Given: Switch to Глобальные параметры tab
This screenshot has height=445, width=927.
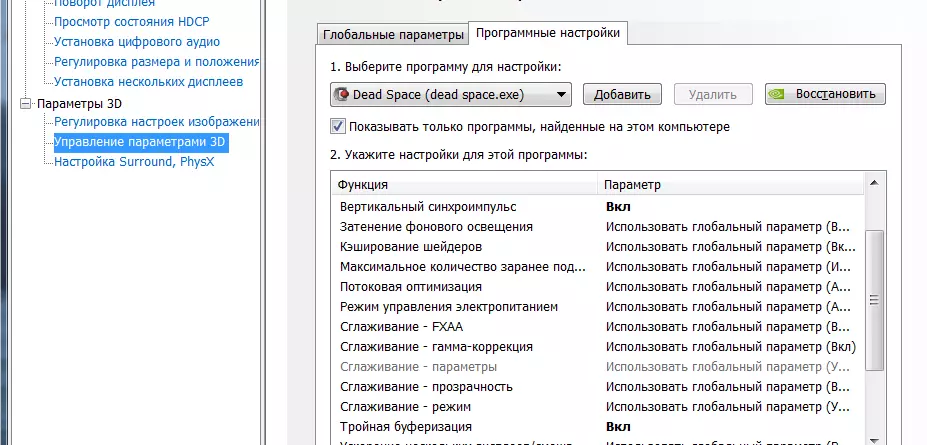Looking at the screenshot, I should tap(393, 35).
